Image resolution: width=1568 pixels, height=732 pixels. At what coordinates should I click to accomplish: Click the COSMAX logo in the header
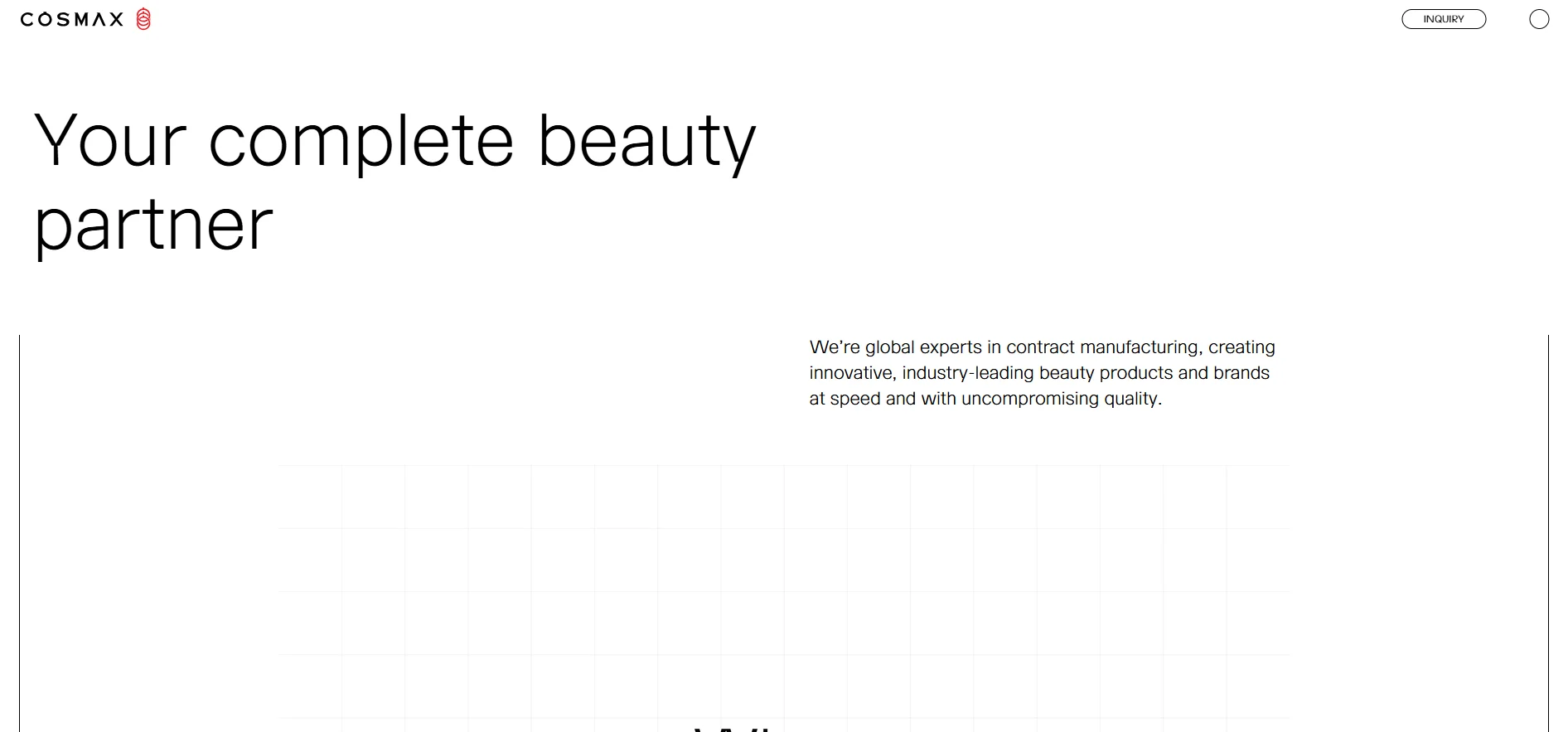click(x=85, y=19)
